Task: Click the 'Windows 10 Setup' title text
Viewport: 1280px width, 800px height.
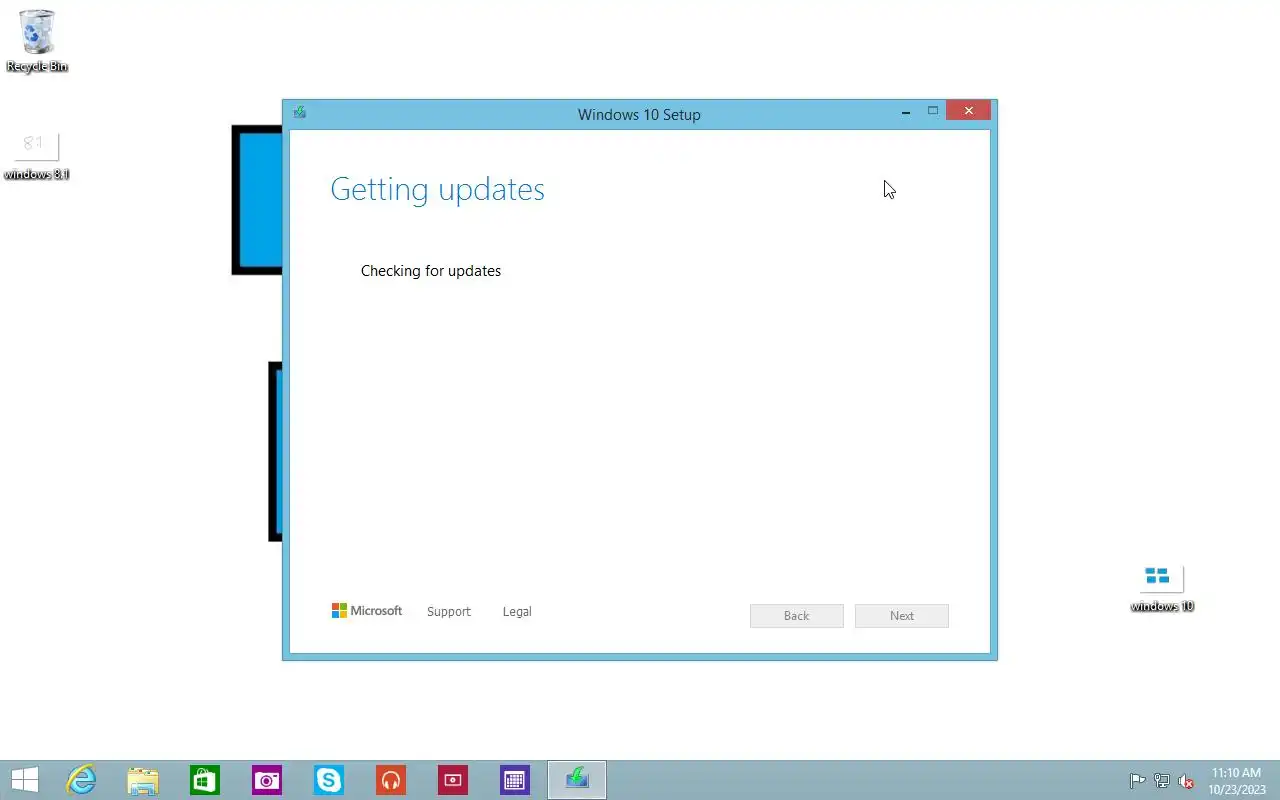Action: [x=639, y=114]
